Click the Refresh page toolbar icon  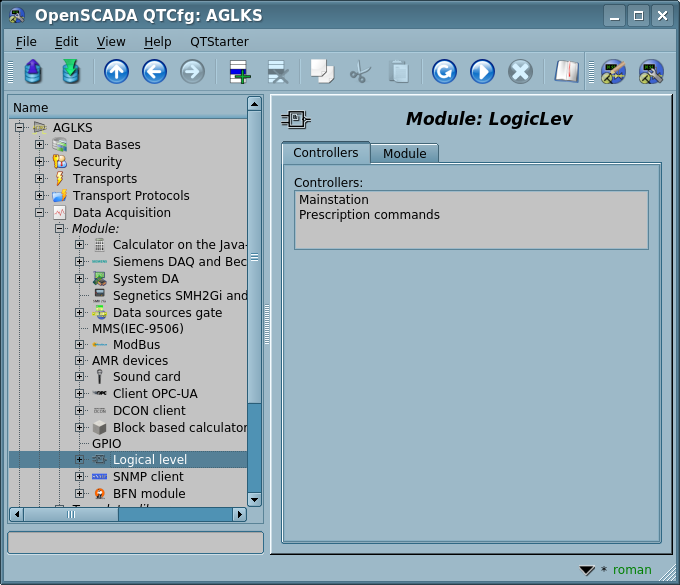pos(444,72)
